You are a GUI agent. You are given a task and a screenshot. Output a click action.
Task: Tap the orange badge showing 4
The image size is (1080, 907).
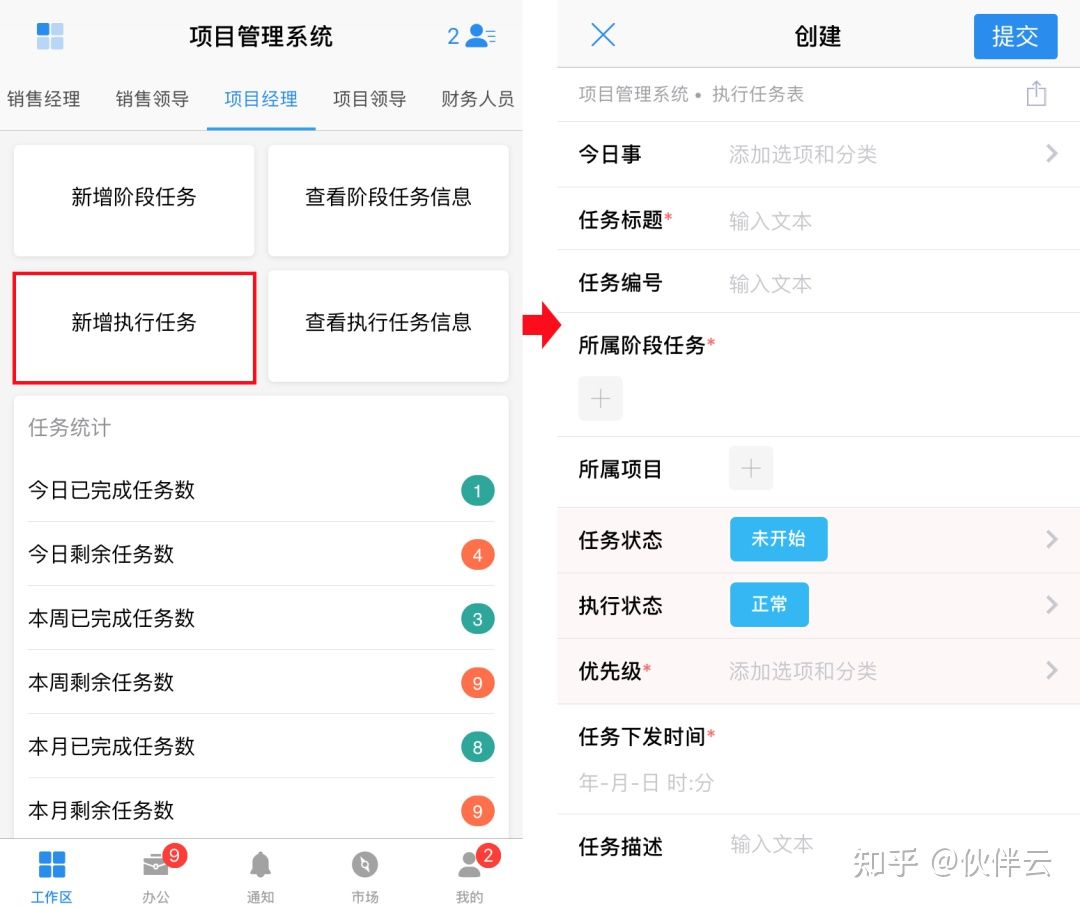[x=477, y=555]
